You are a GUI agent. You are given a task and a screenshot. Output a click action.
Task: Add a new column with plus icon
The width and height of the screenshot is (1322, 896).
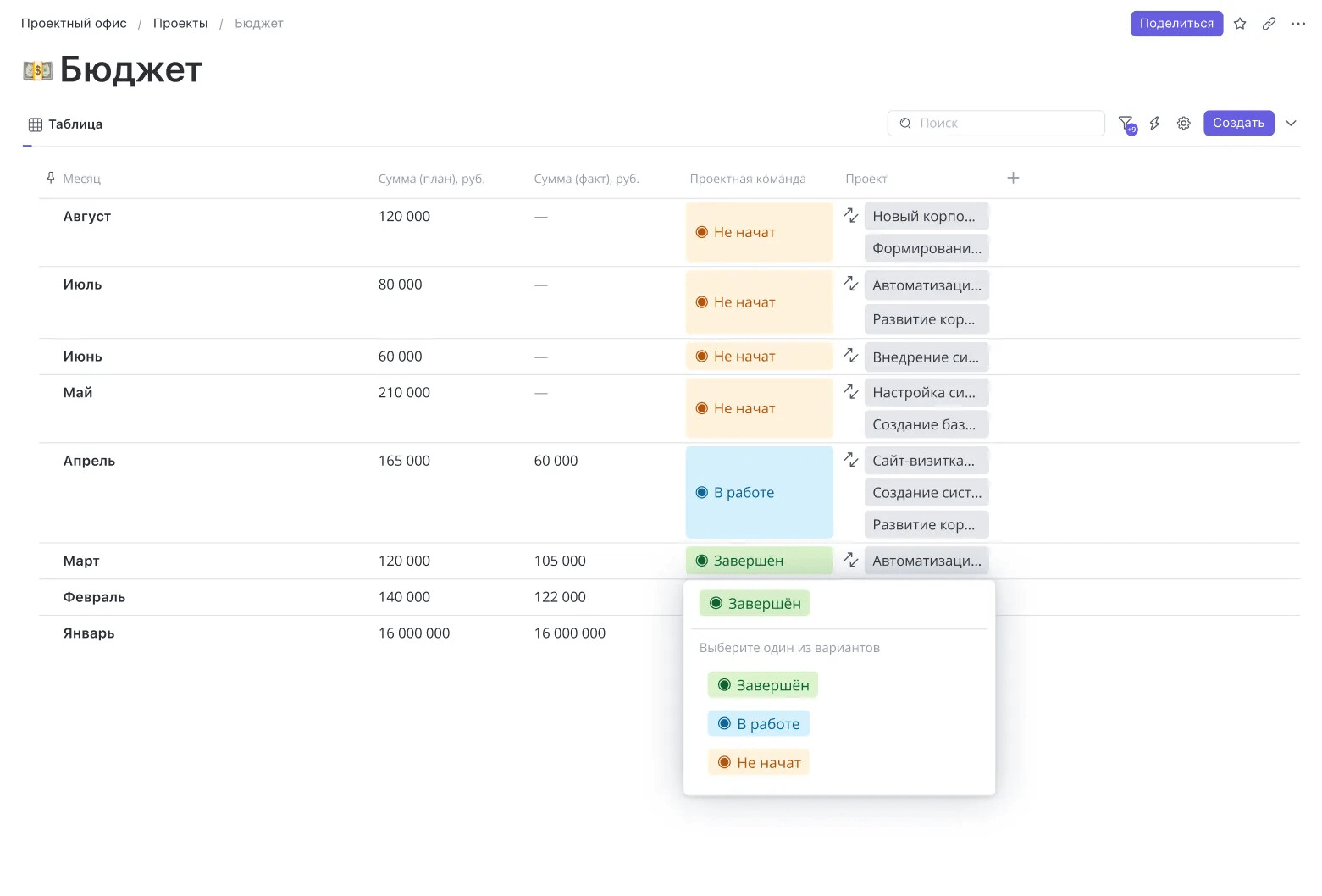click(1013, 178)
